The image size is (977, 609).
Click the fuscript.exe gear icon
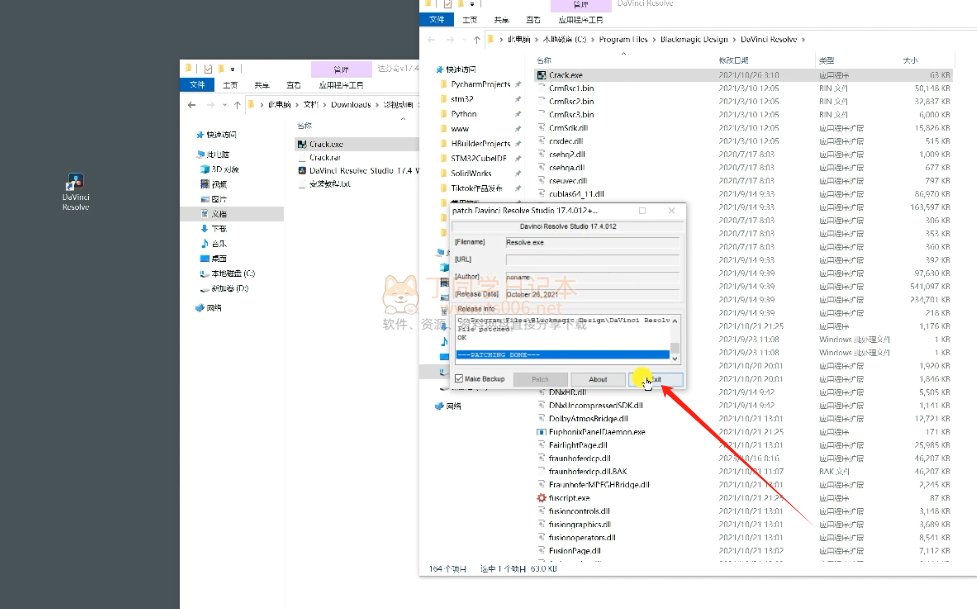[541, 498]
